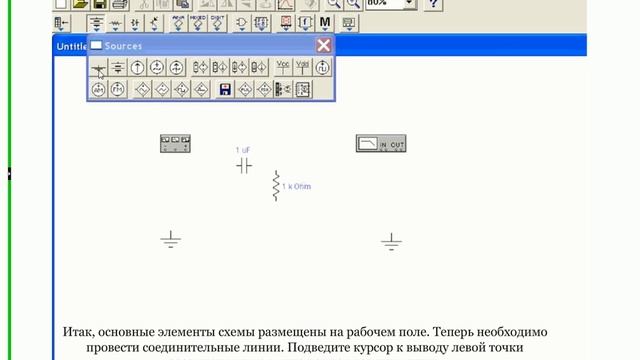Select the Clock source icon
The image size is (640, 360).
[322, 67]
